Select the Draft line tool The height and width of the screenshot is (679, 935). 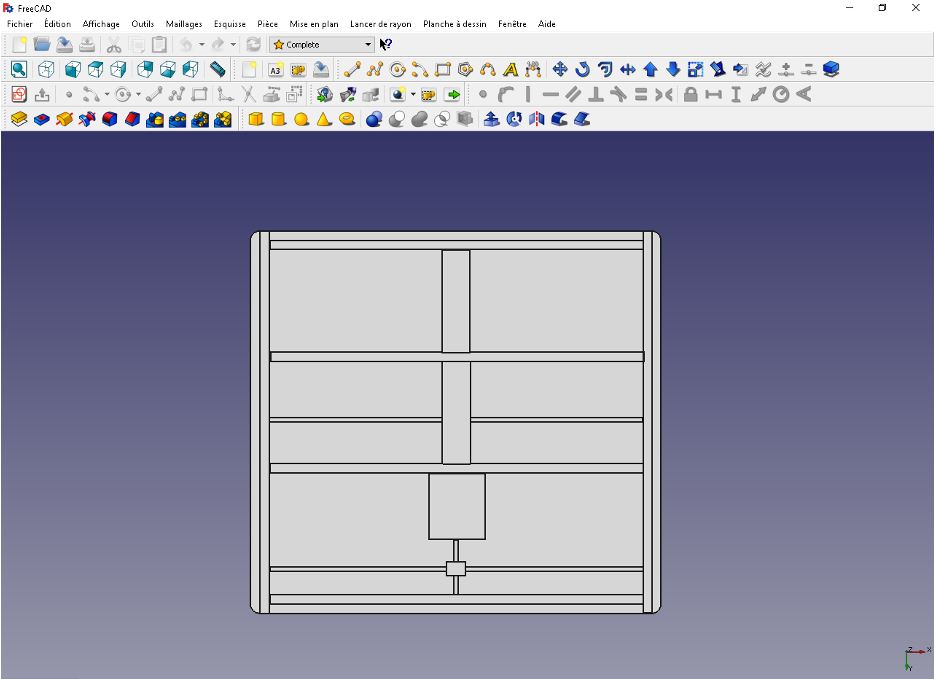tap(352, 69)
